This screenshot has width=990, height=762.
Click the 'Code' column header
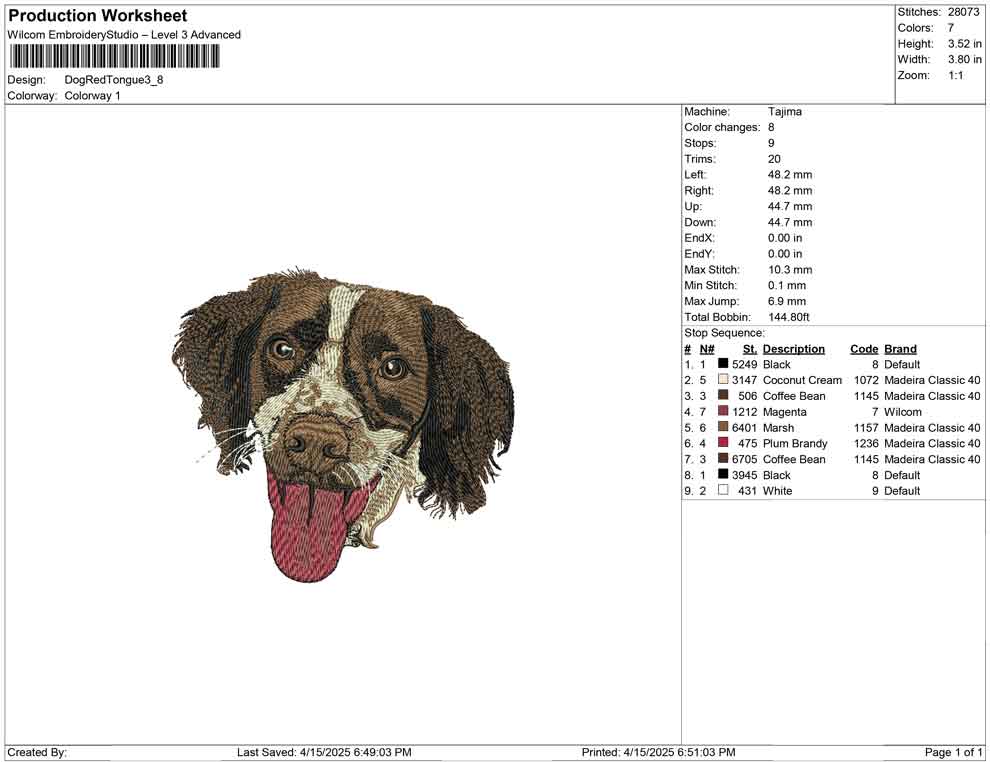[x=864, y=348]
